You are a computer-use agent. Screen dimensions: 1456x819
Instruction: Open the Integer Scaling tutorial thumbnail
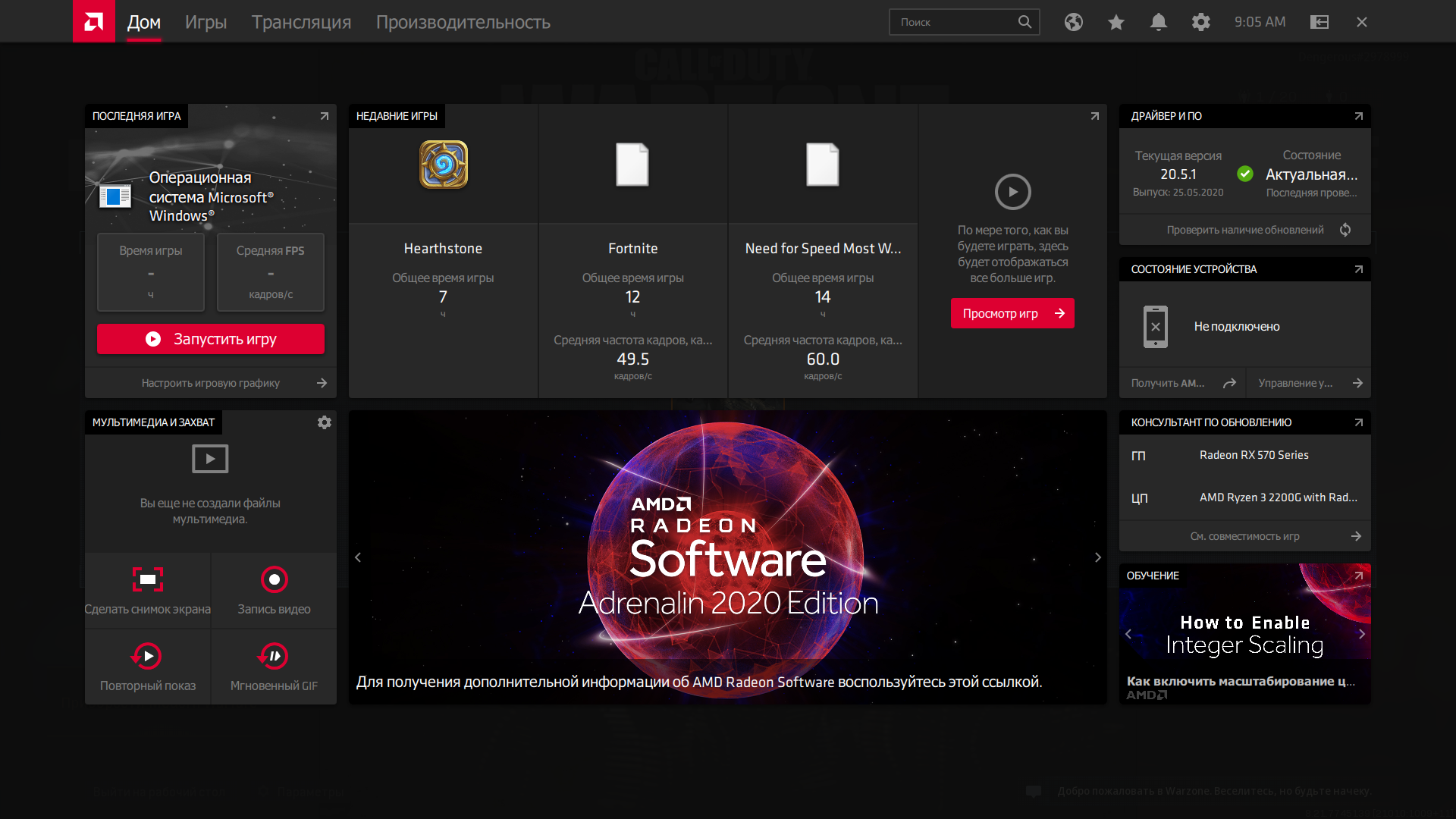(1245, 634)
